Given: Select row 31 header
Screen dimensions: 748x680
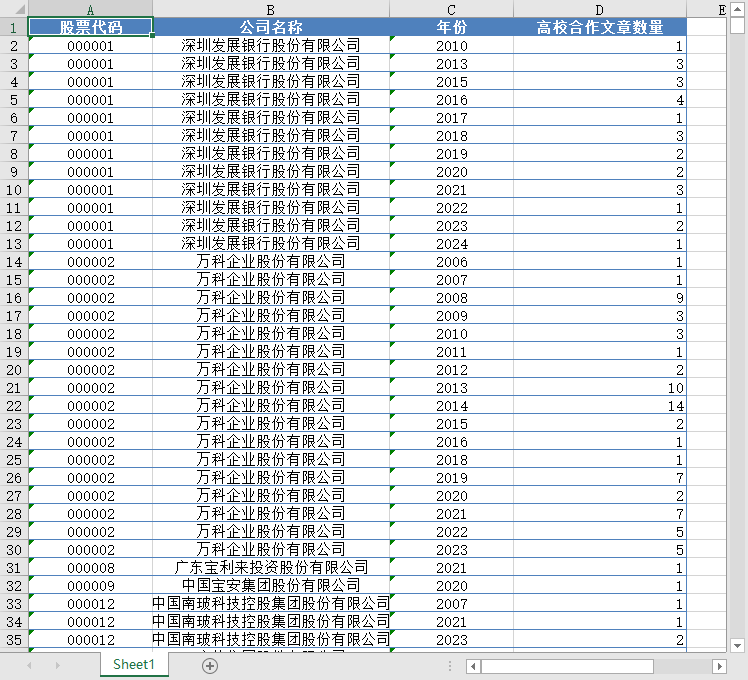Looking at the screenshot, I should pyautogui.click(x=14, y=567).
